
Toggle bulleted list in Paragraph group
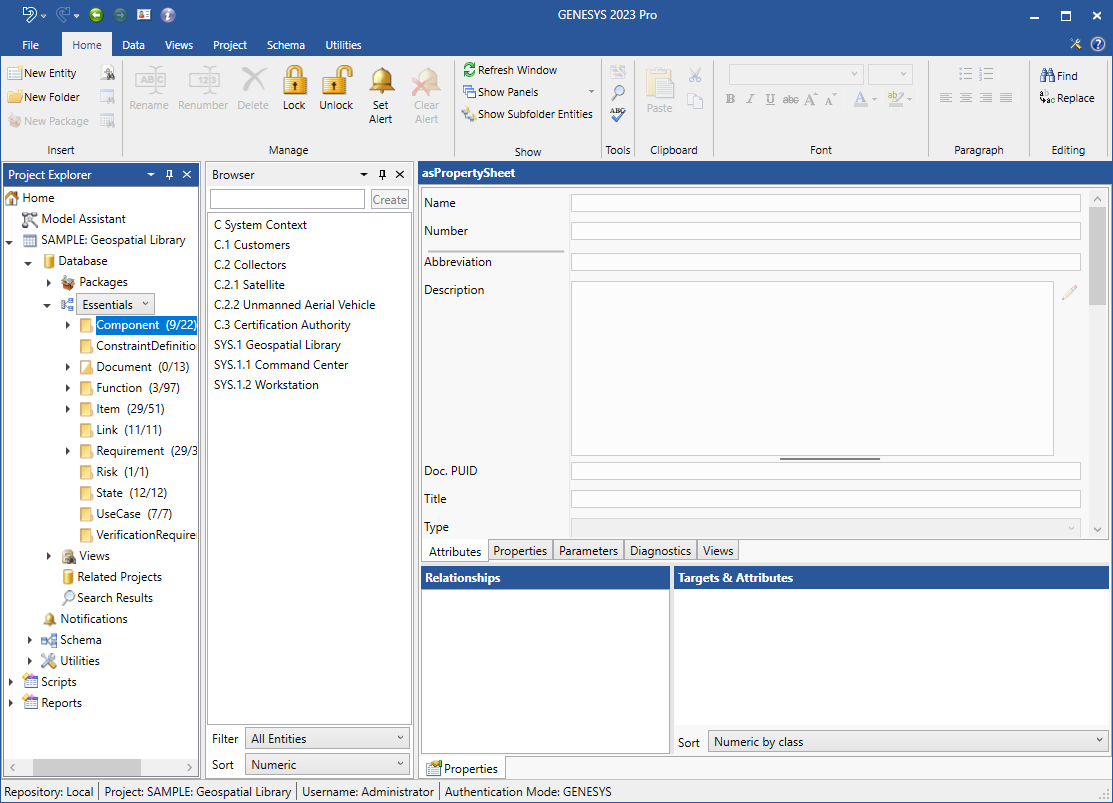(x=965, y=73)
